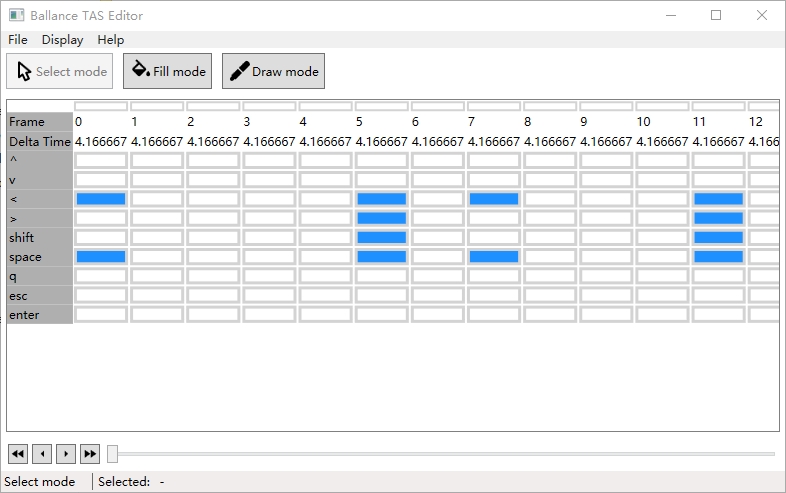Close the Ballance TAS Editor window
This screenshot has height=493, width=786.
tap(761, 15)
